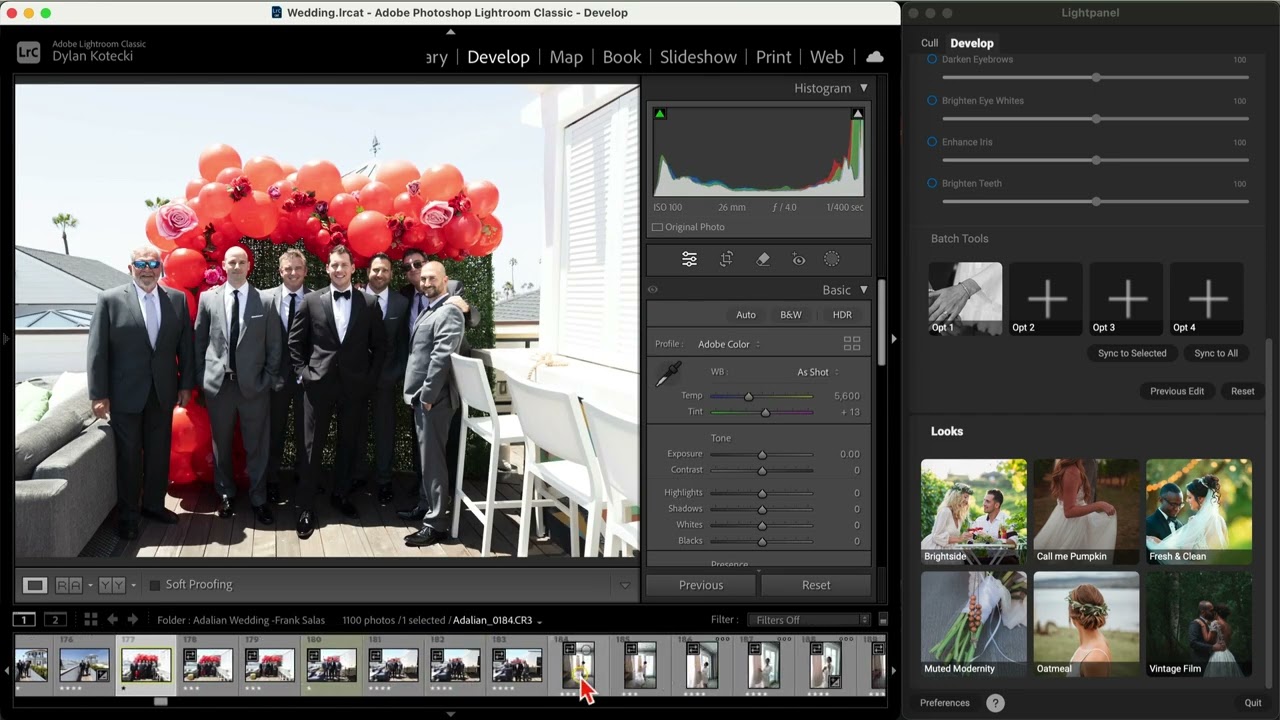Switch to Reference view R|A icon
The width and height of the screenshot is (1280, 720).
click(x=69, y=585)
